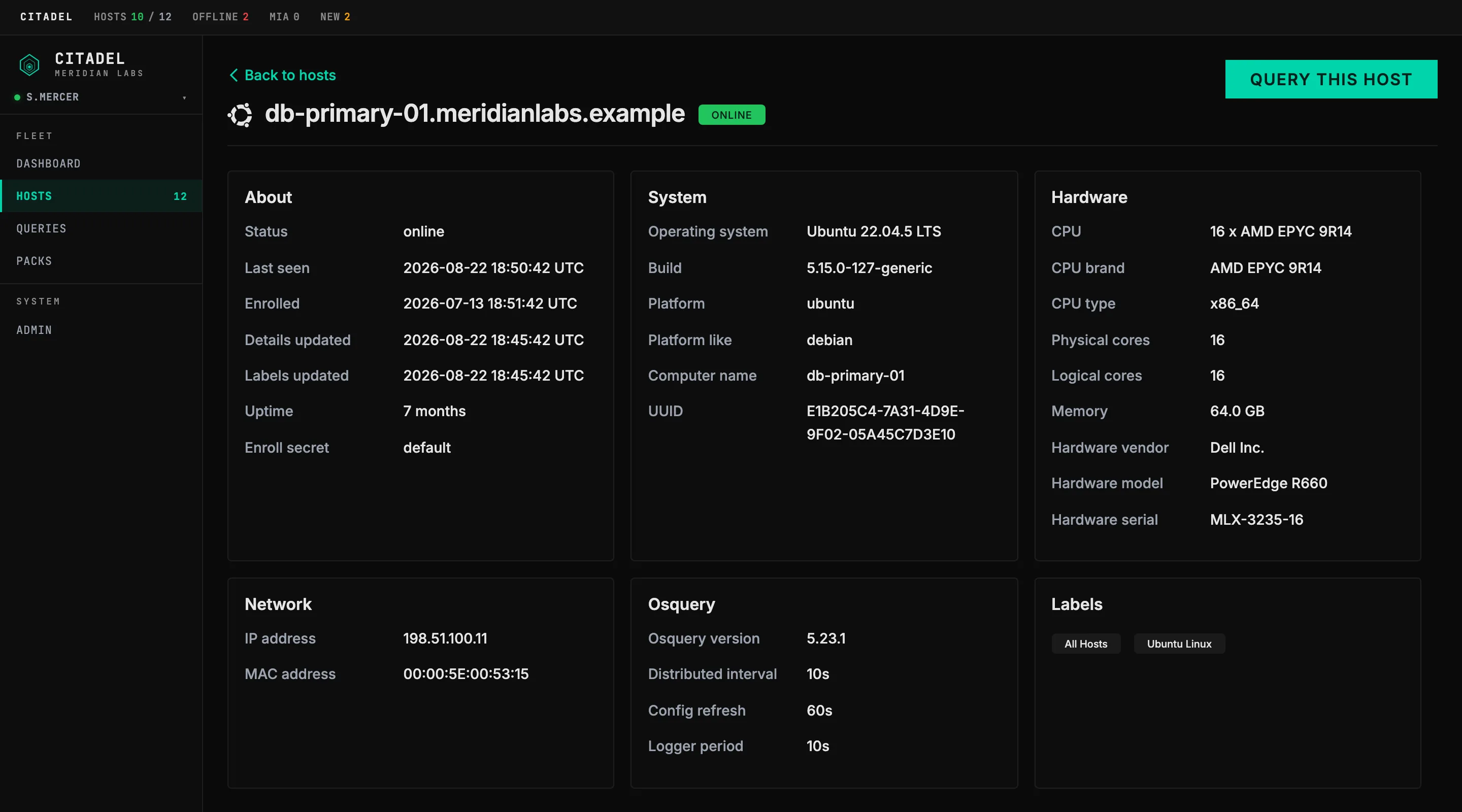Click the Hosts count badge 12
Viewport: 1462px width, 812px height.
coord(180,196)
